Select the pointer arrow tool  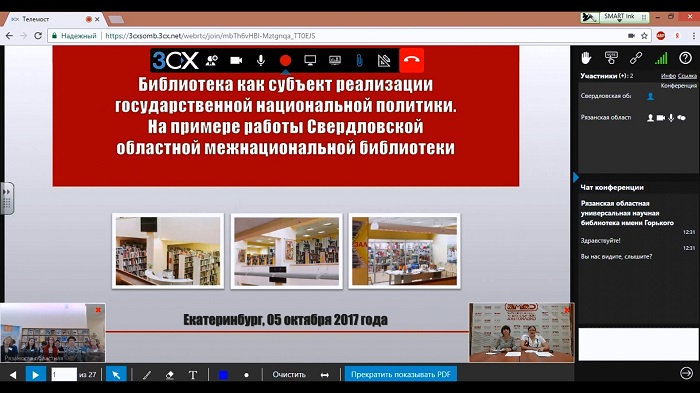click(x=116, y=374)
